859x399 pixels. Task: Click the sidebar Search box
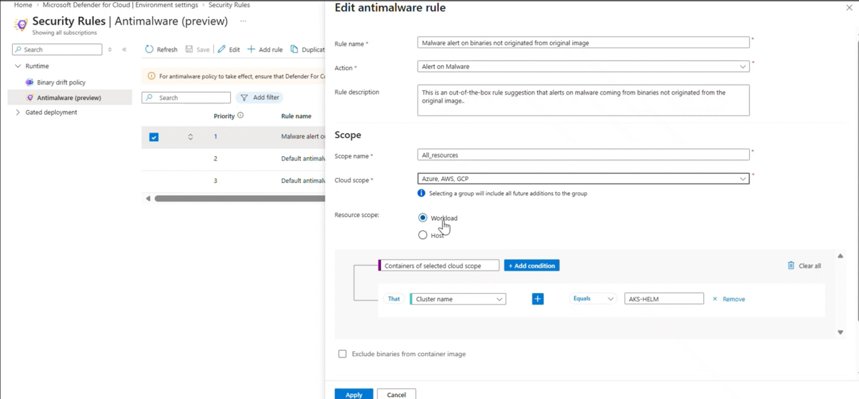click(57, 49)
